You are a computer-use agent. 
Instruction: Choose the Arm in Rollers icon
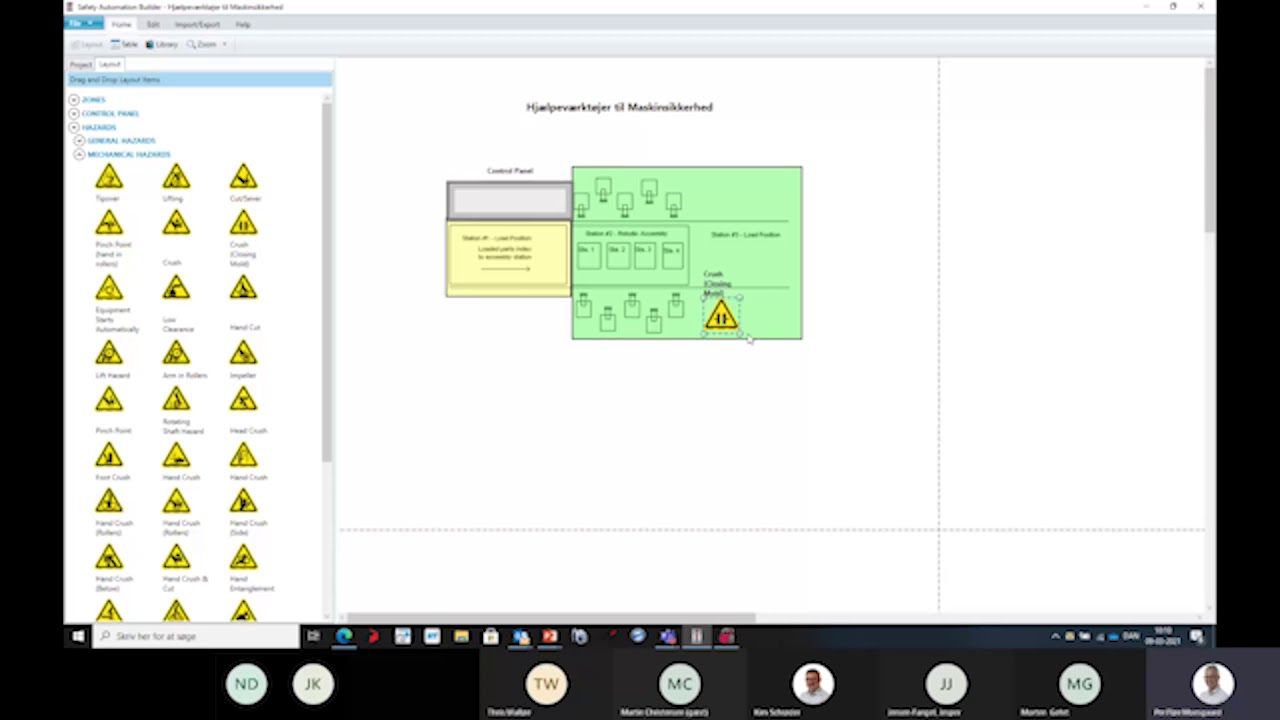click(x=176, y=353)
